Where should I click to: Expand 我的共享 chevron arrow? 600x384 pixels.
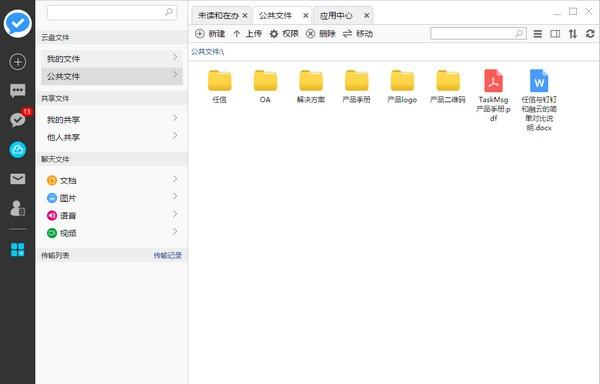(175, 118)
